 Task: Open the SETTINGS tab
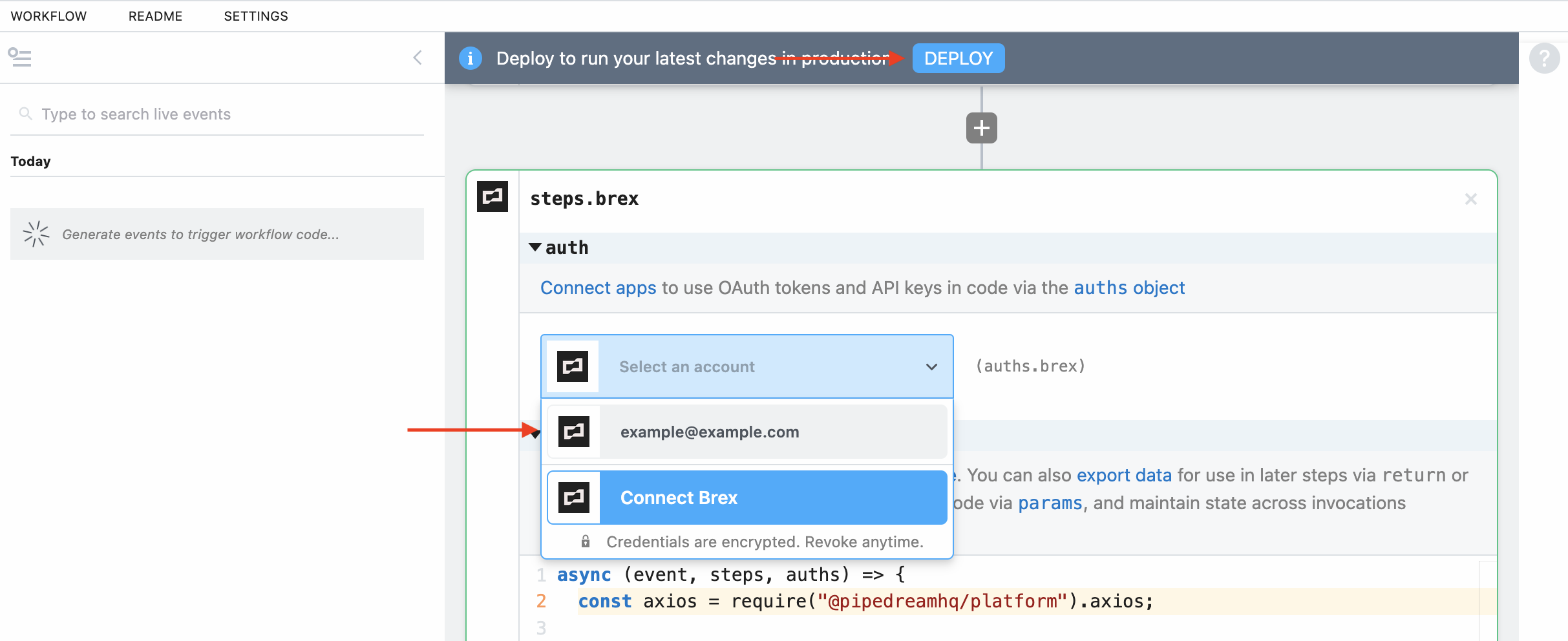[256, 16]
